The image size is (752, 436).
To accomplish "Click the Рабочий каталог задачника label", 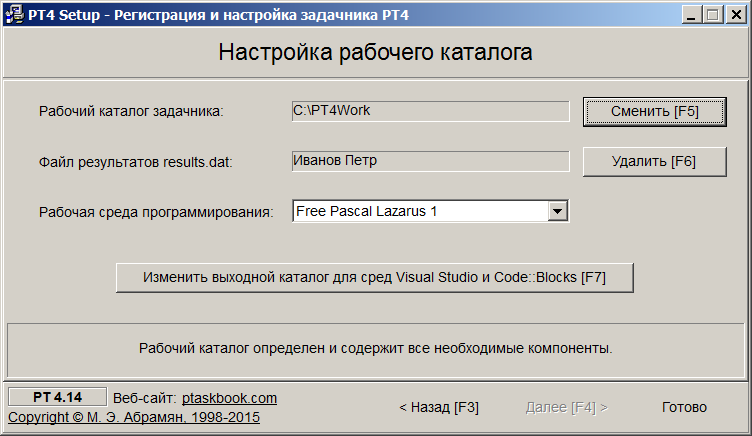I will pos(131,111).
